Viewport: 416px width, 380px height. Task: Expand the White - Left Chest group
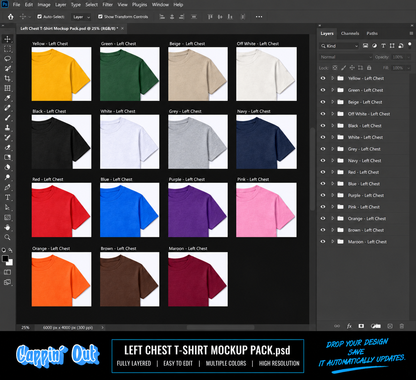(332, 137)
